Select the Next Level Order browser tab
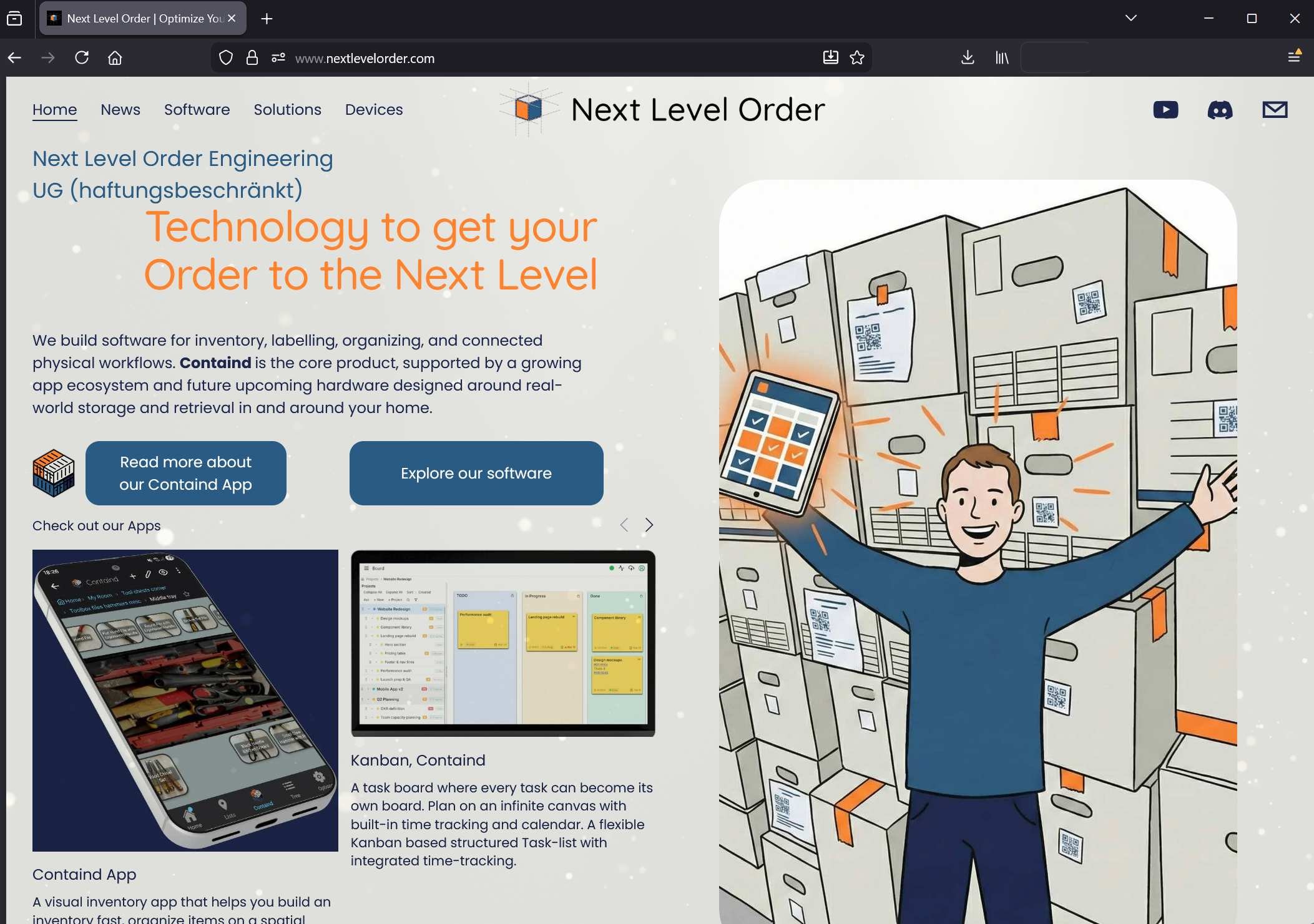This screenshot has width=1314, height=924. tap(143, 19)
